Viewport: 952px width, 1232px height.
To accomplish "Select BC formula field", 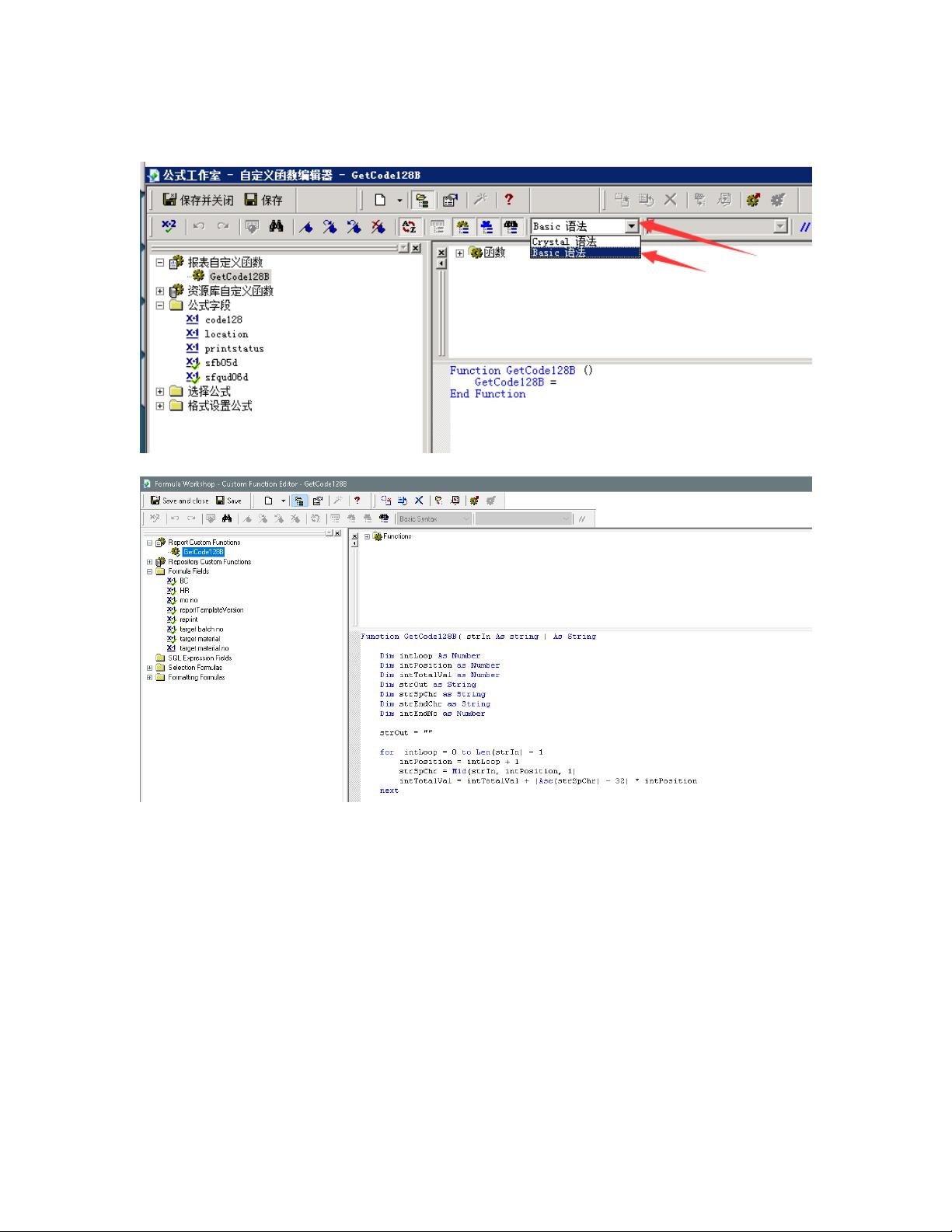I will coord(184,581).
